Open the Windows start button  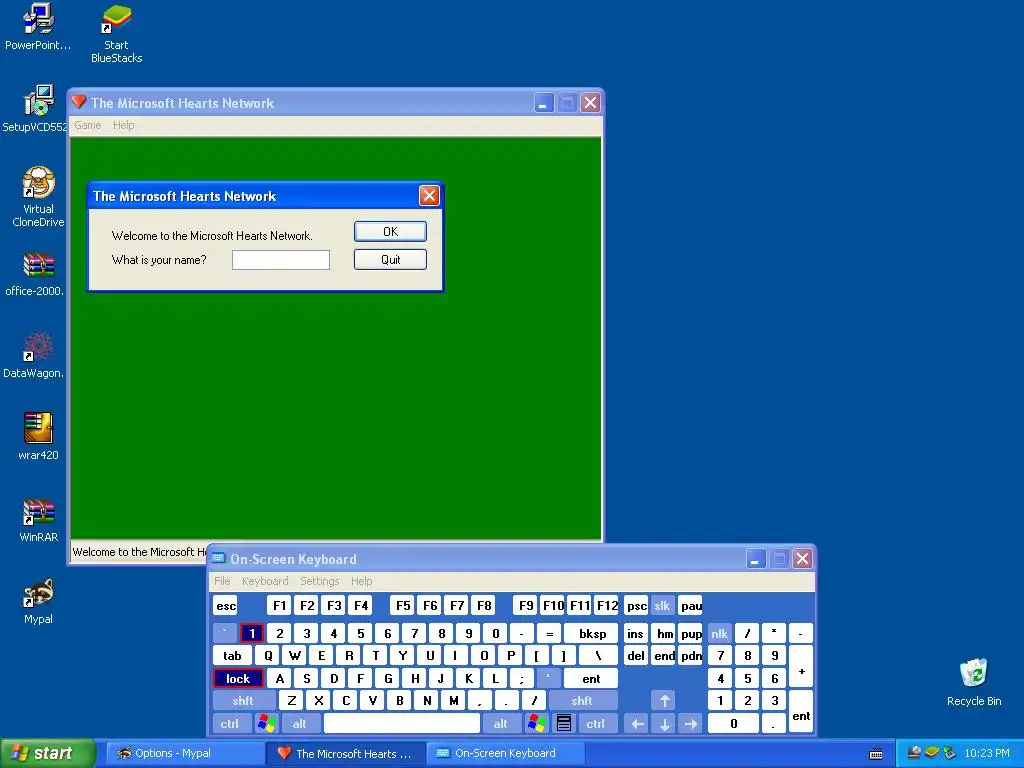pyautogui.click(x=47, y=754)
